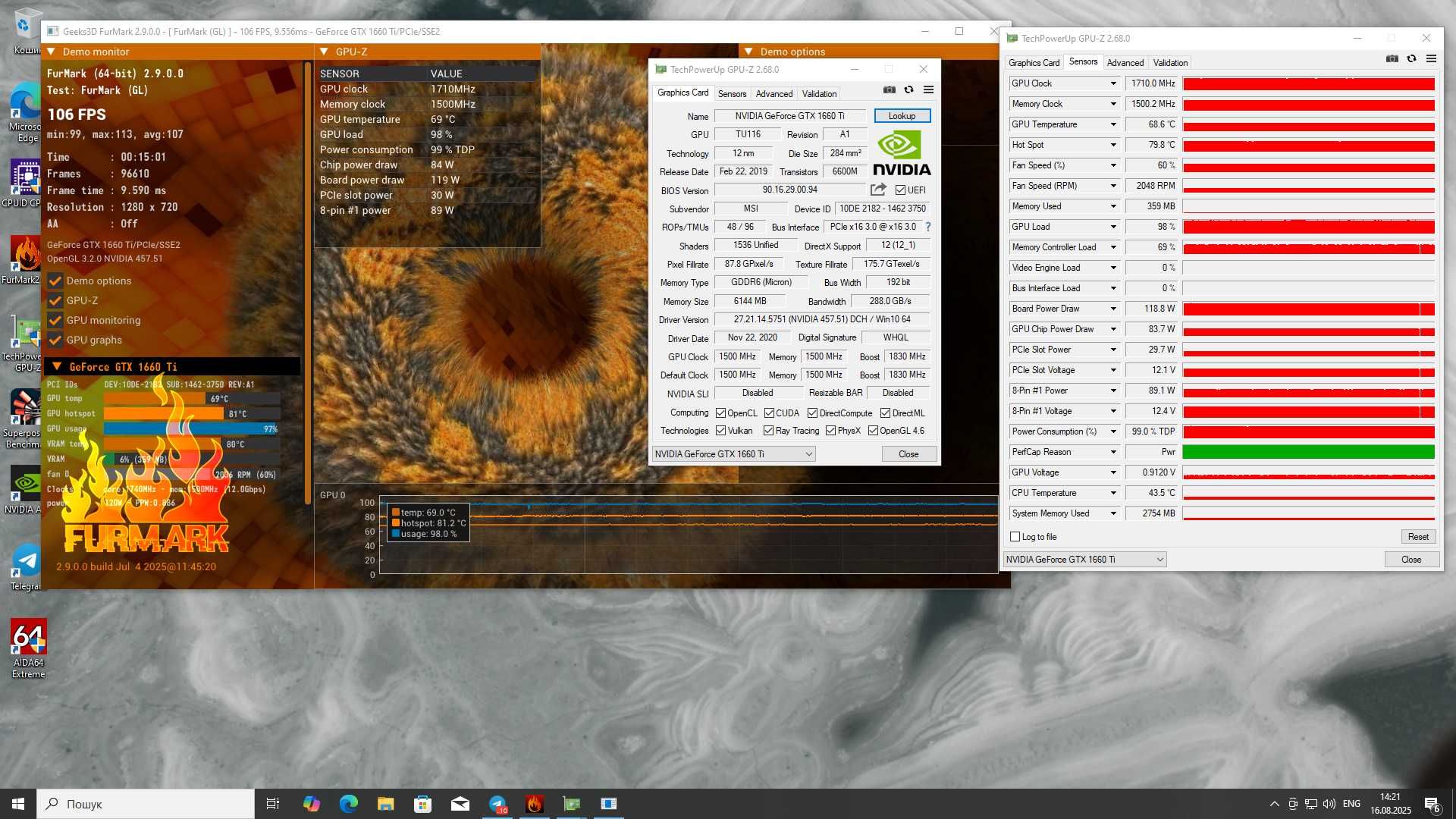Open Advanced tab in Graphics Card window

(x=774, y=94)
